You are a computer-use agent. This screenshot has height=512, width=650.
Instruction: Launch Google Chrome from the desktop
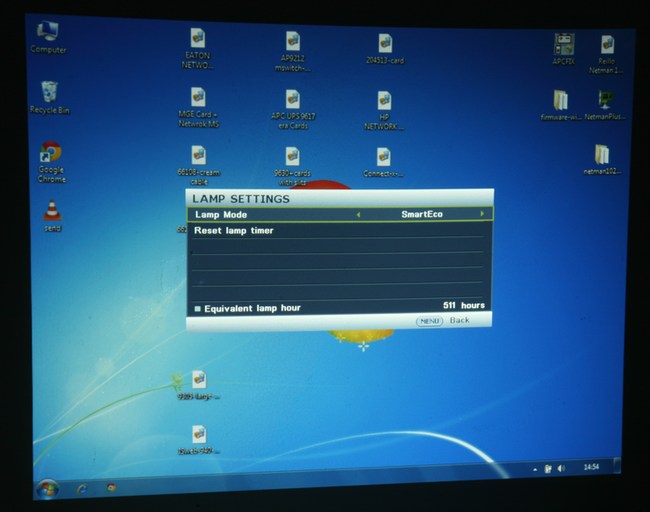coord(51,162)
